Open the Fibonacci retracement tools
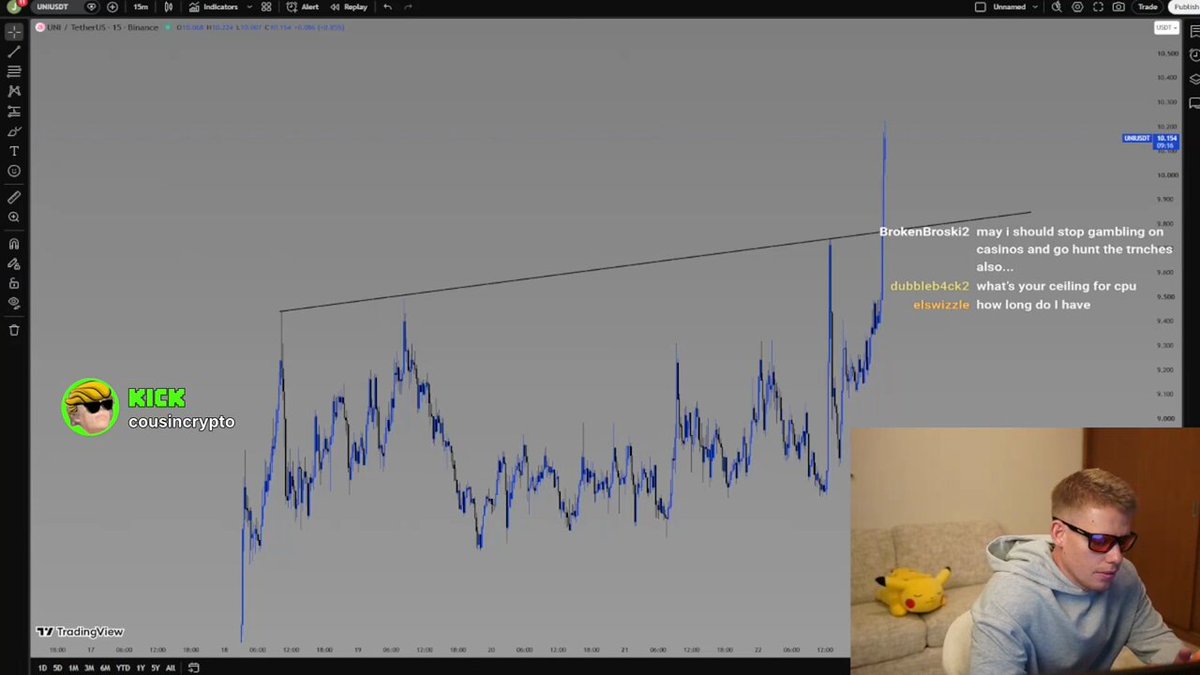1200x675 pixels. [14, 72]
